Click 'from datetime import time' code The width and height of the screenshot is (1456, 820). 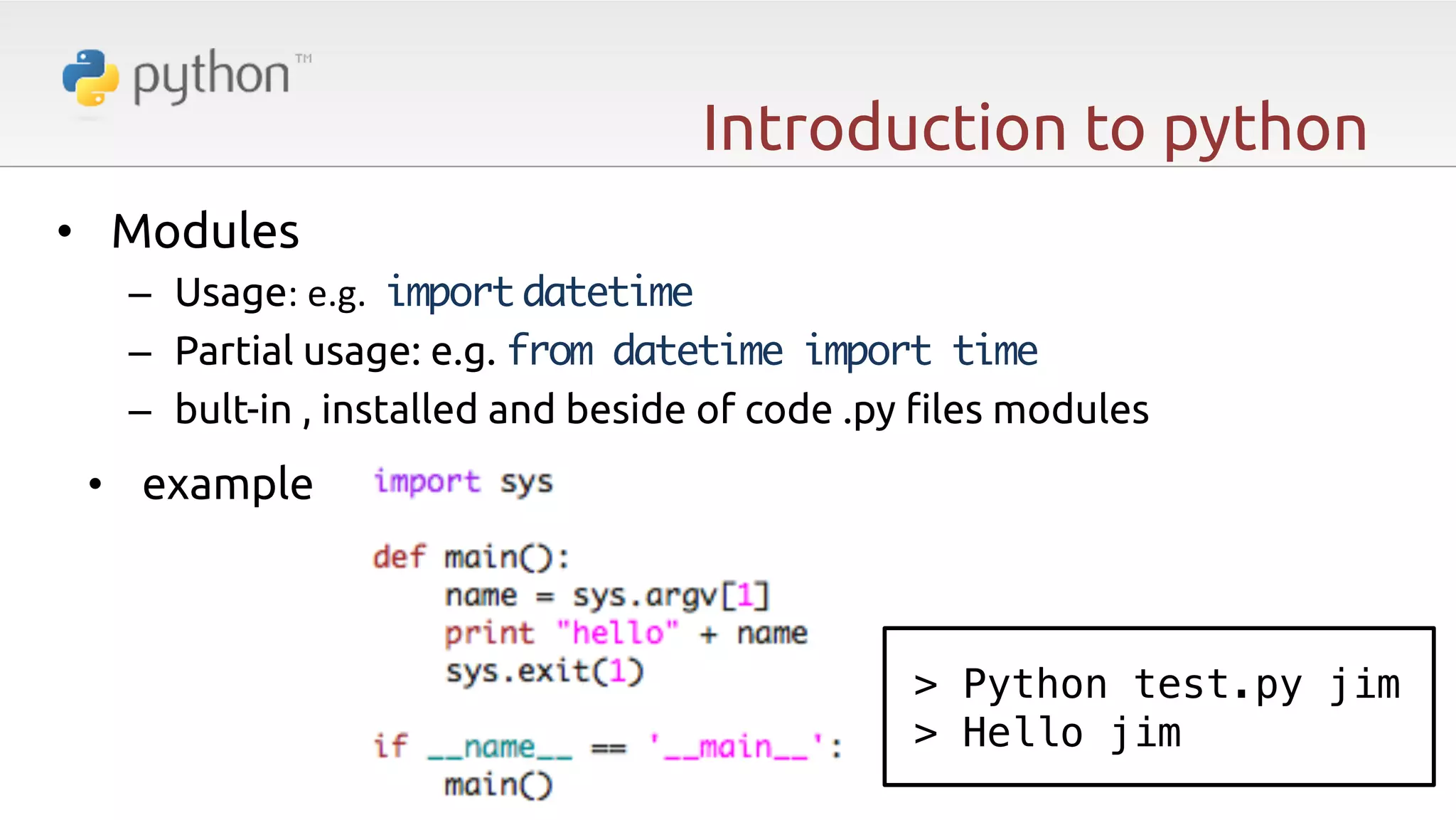coord(773,351)
